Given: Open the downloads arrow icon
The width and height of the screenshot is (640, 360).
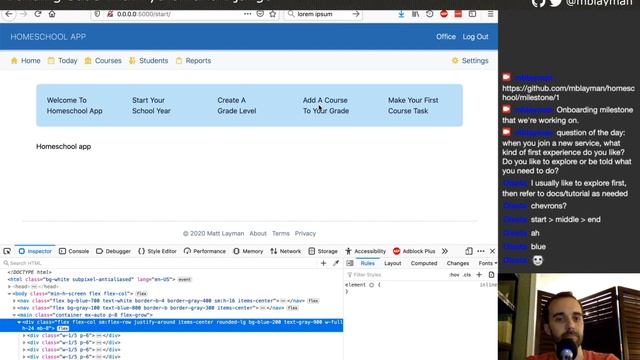Looking at the screenshot, I should point(401,14).
